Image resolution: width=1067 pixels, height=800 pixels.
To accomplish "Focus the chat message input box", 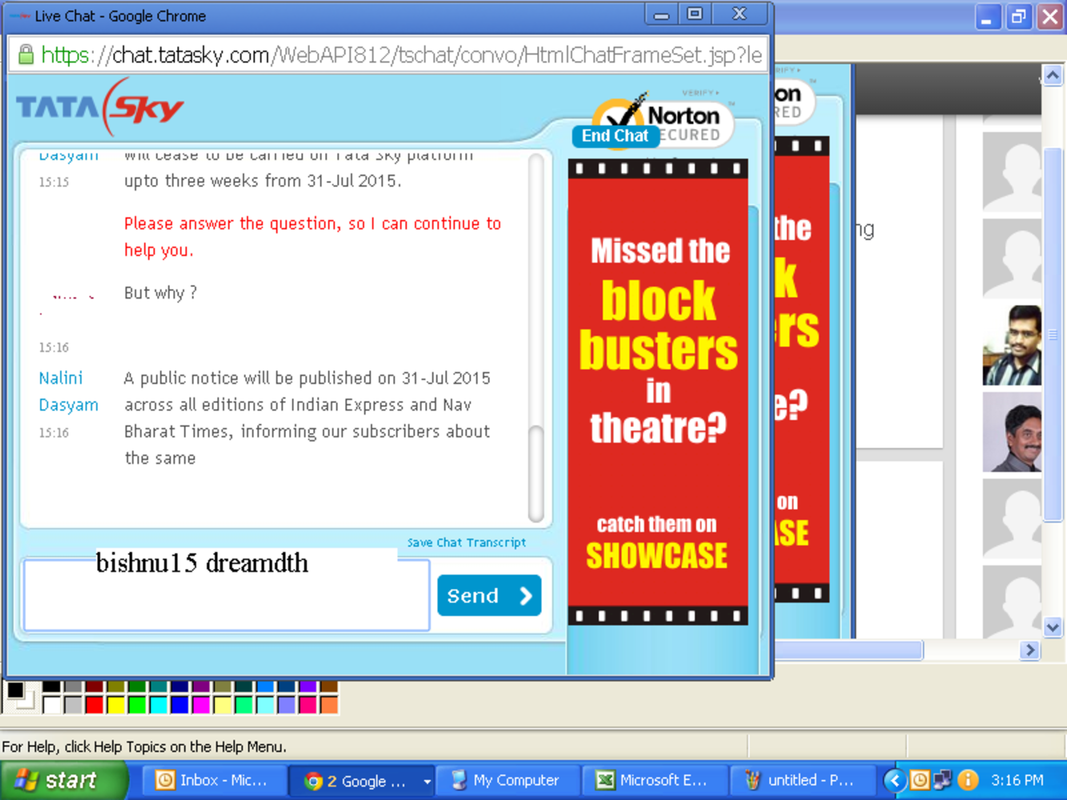I will point(227,595).
